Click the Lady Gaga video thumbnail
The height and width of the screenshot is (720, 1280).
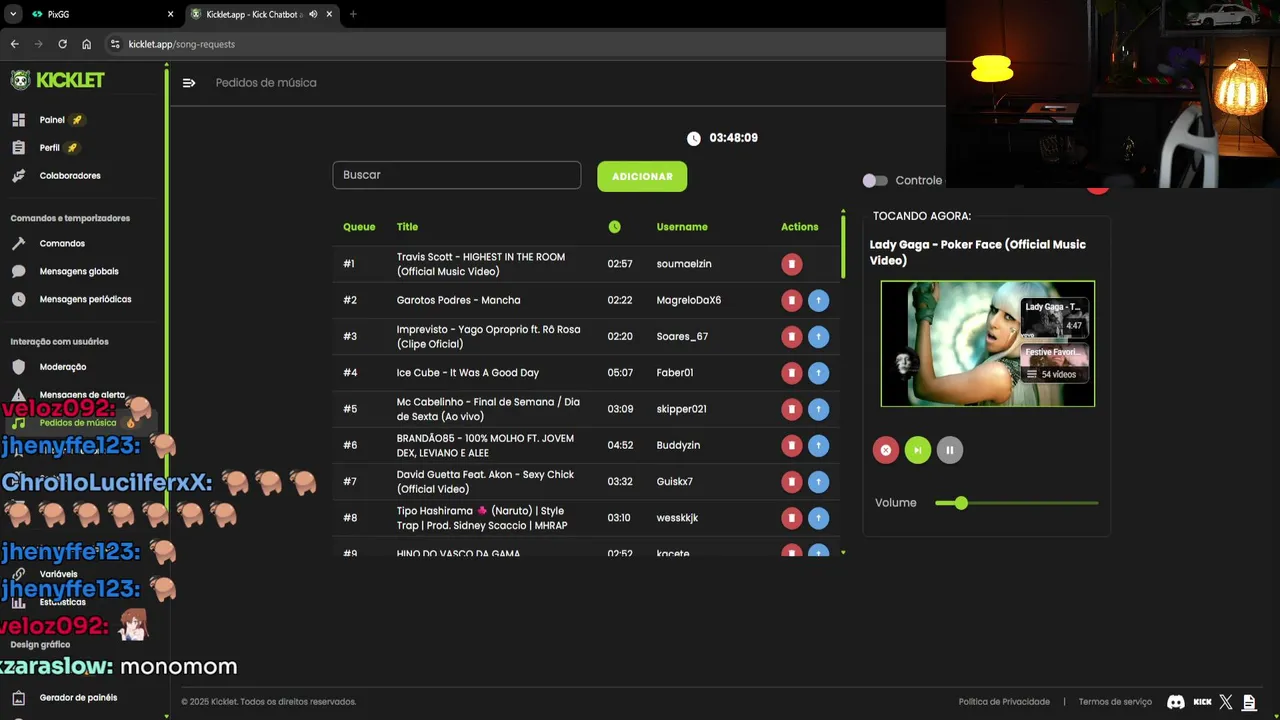point(988,344)
